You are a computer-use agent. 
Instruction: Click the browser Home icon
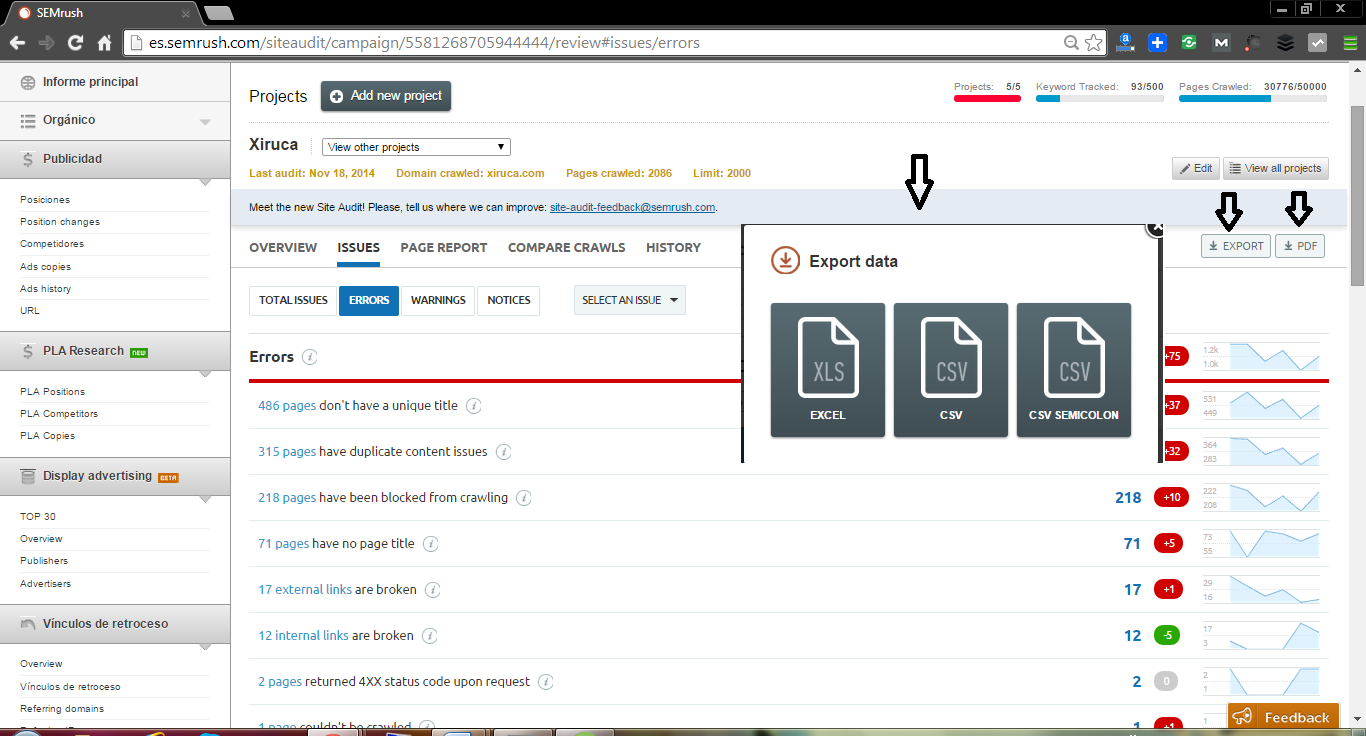click(x=105, y=42)
